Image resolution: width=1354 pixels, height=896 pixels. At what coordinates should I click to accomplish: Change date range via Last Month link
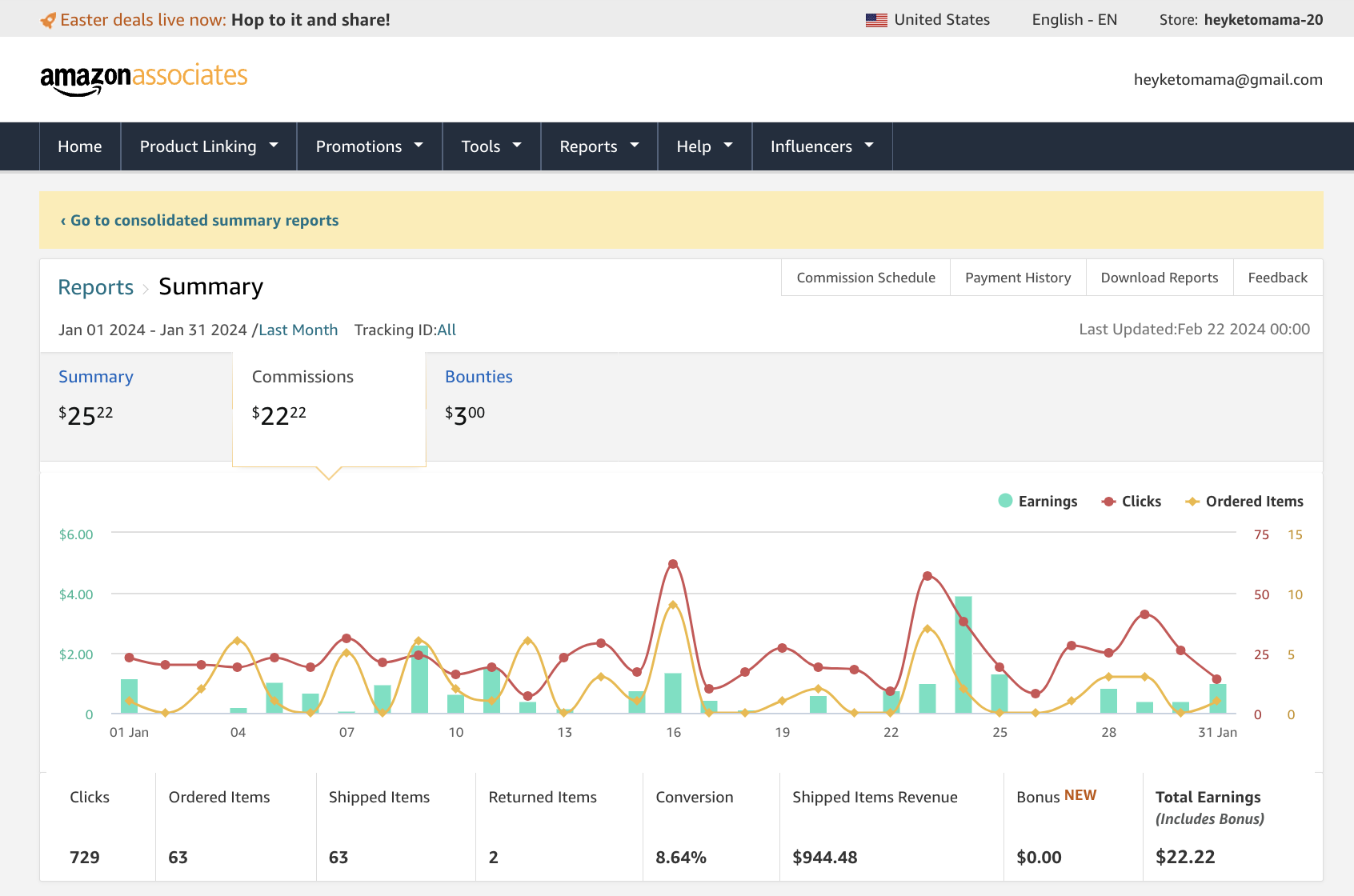pos(298,330)
